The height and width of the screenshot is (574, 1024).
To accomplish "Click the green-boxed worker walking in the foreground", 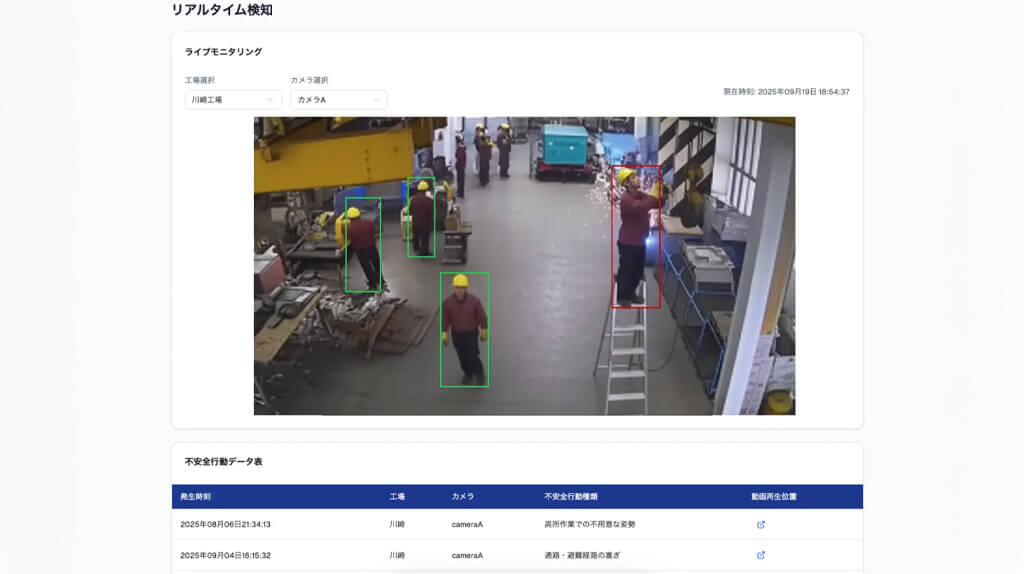I will 464,329.
